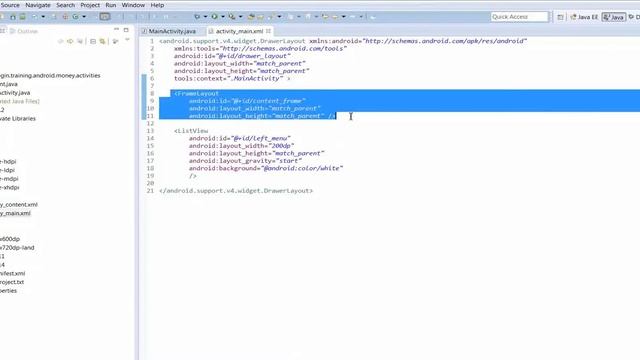Screen dimensions: 640x360
Task: Select the y_main.xml layout file in tree
Action: tap(15, 213)
